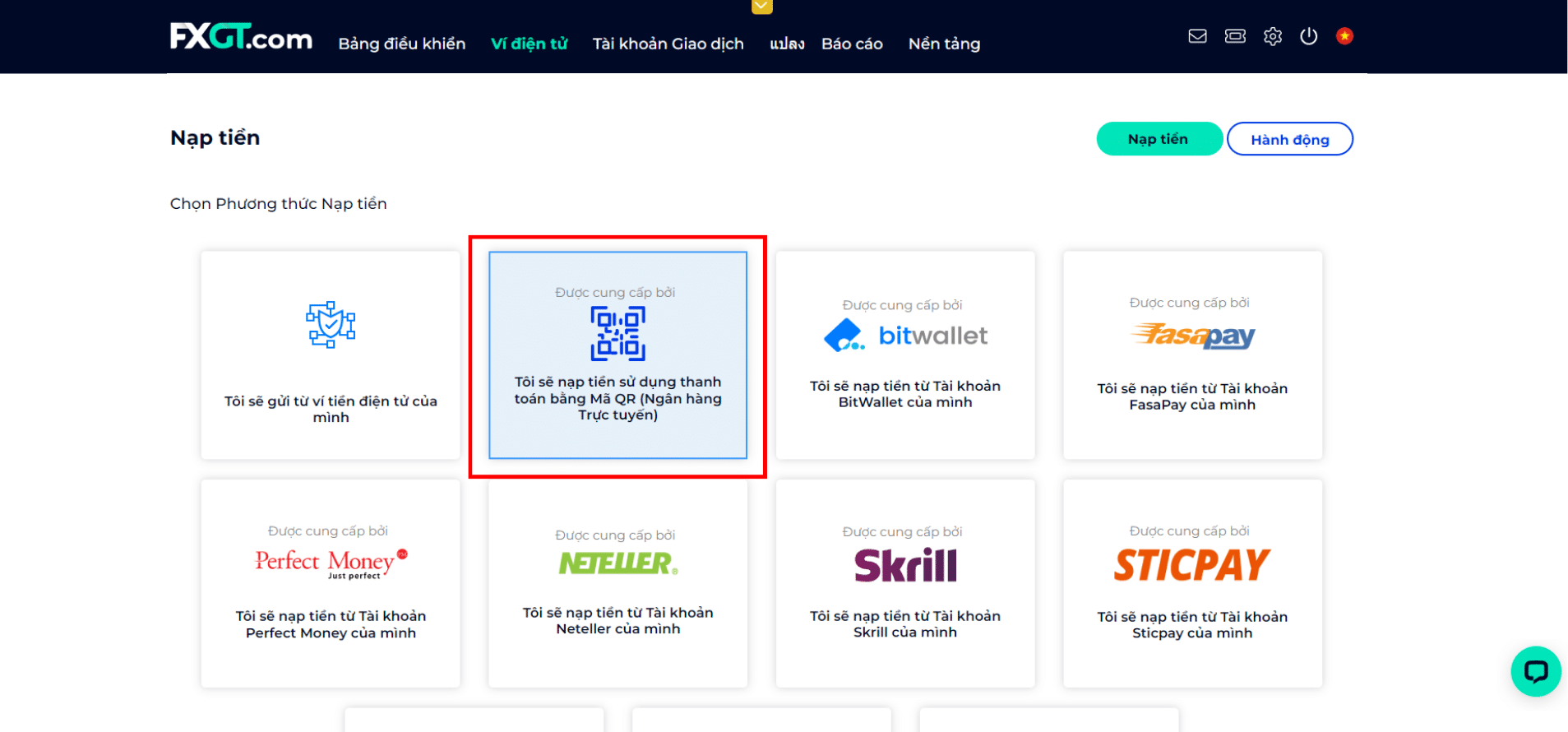Screen dimensions: 1568x732
Task: Open the live chat bubble
Action: point(1535,672)
